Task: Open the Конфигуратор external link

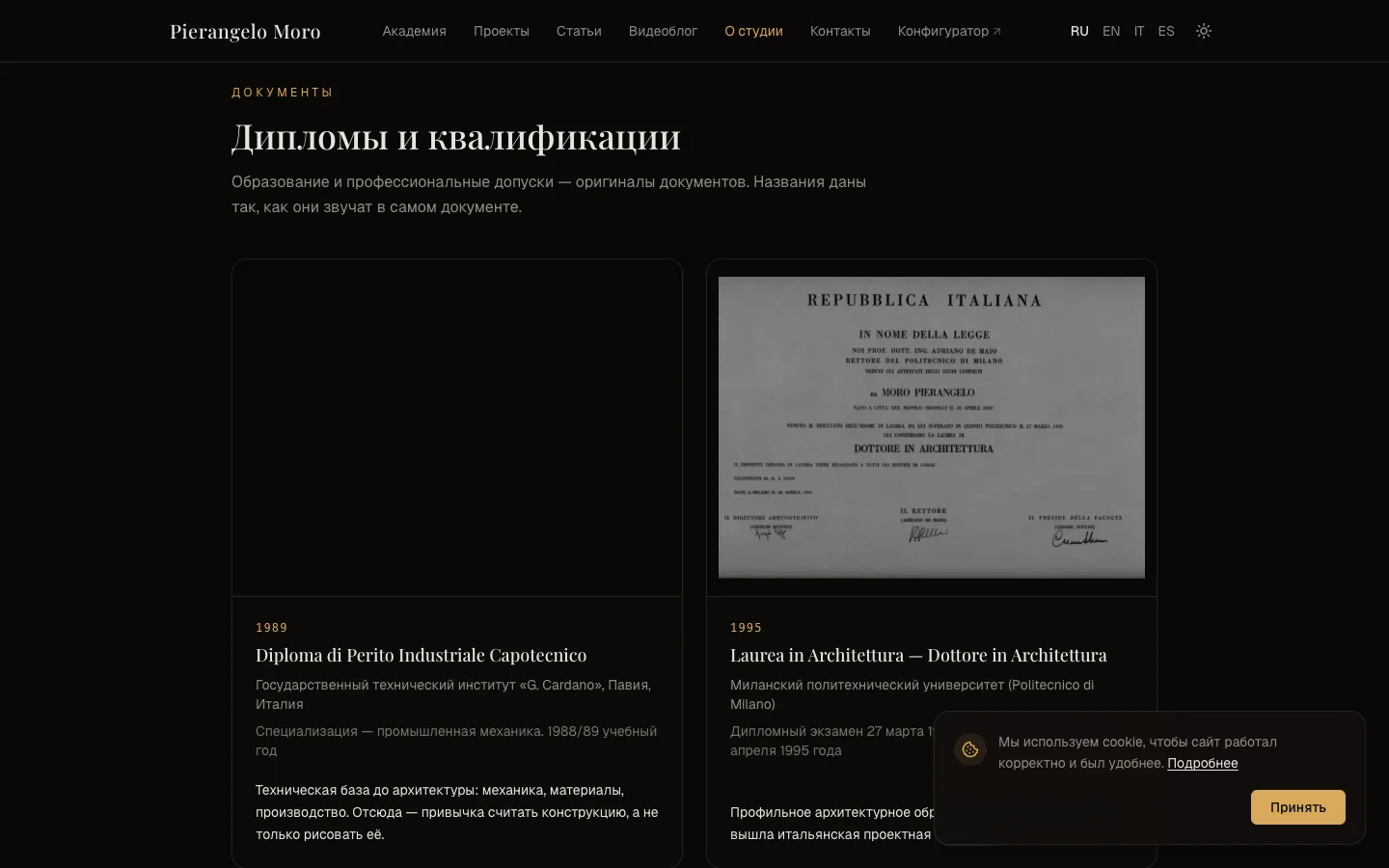Action: pyautogui.click(x=949, y=31)
